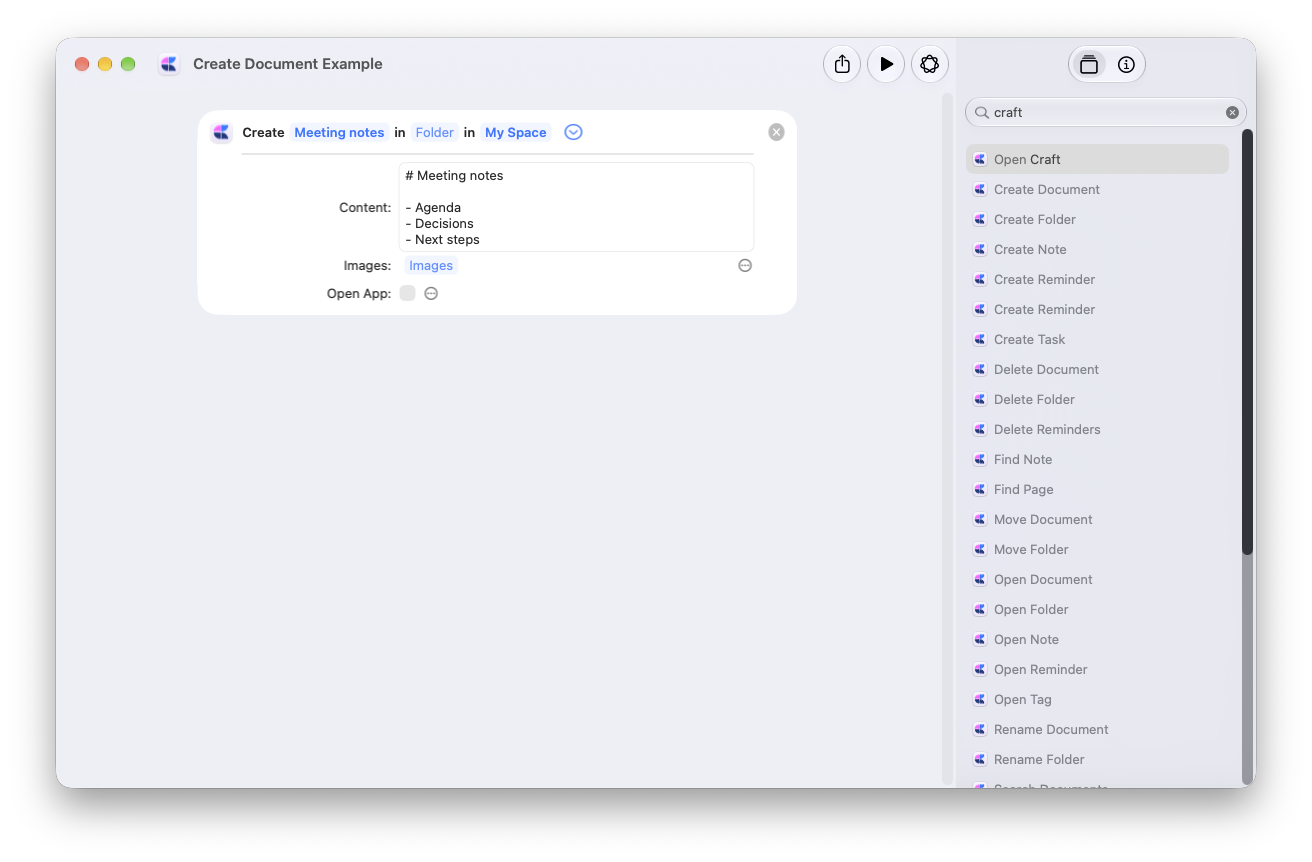Click the share icon in the toolbar
The width and height of the screenshot is (1312, 862).
[x=842, y=64]
